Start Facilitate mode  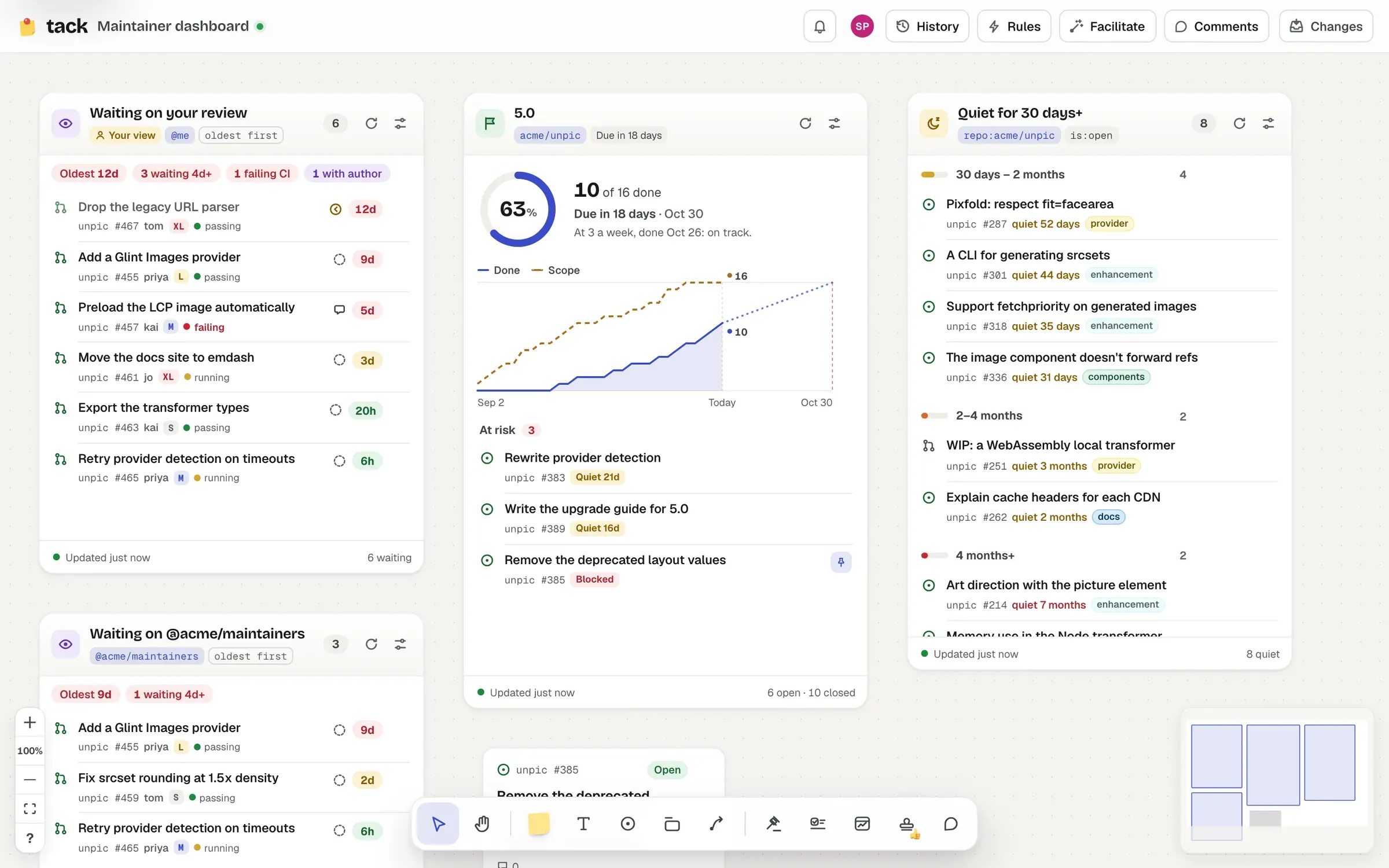(x=1107, y=26)
